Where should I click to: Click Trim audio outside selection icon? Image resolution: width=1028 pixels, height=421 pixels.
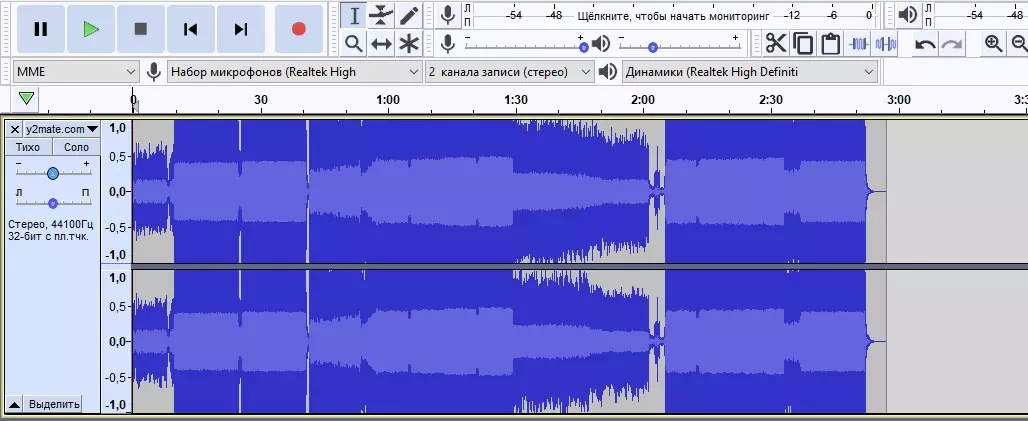(x=858, y=44)
